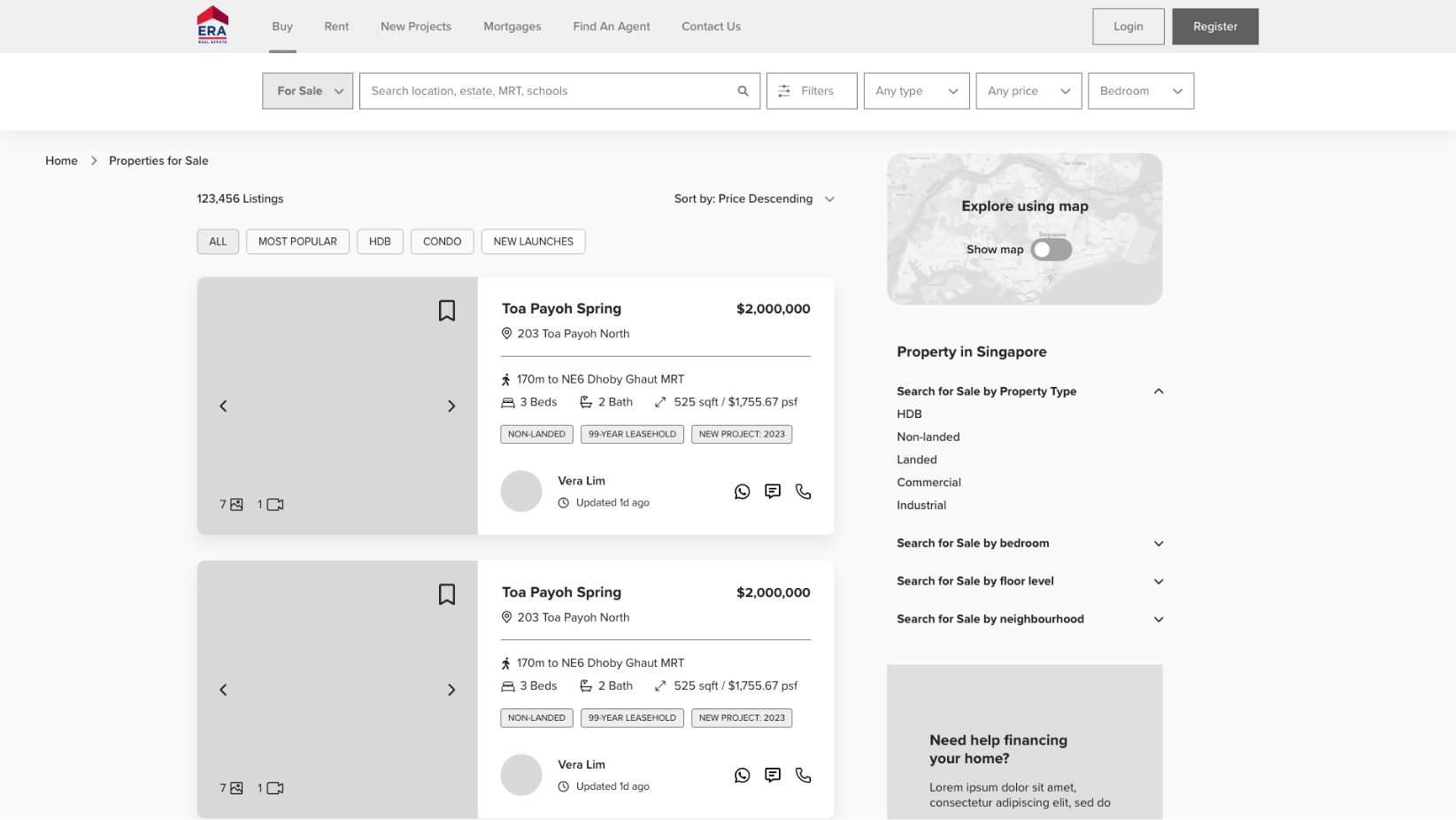Screen dimensions: 1456x820
Task: Open video icon in first listing
Action: pos(275,505)
